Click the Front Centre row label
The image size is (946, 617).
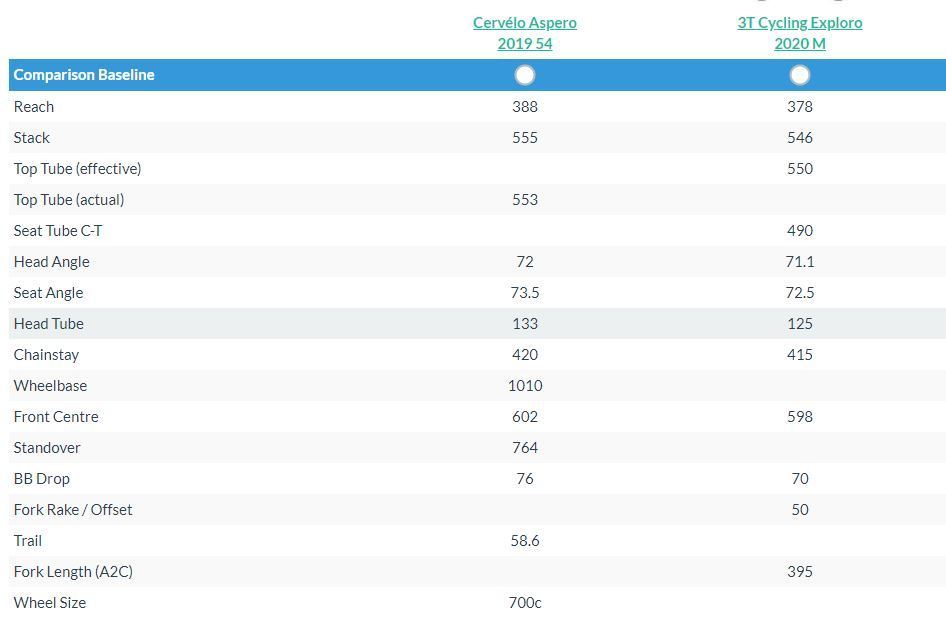click(56, 417)
